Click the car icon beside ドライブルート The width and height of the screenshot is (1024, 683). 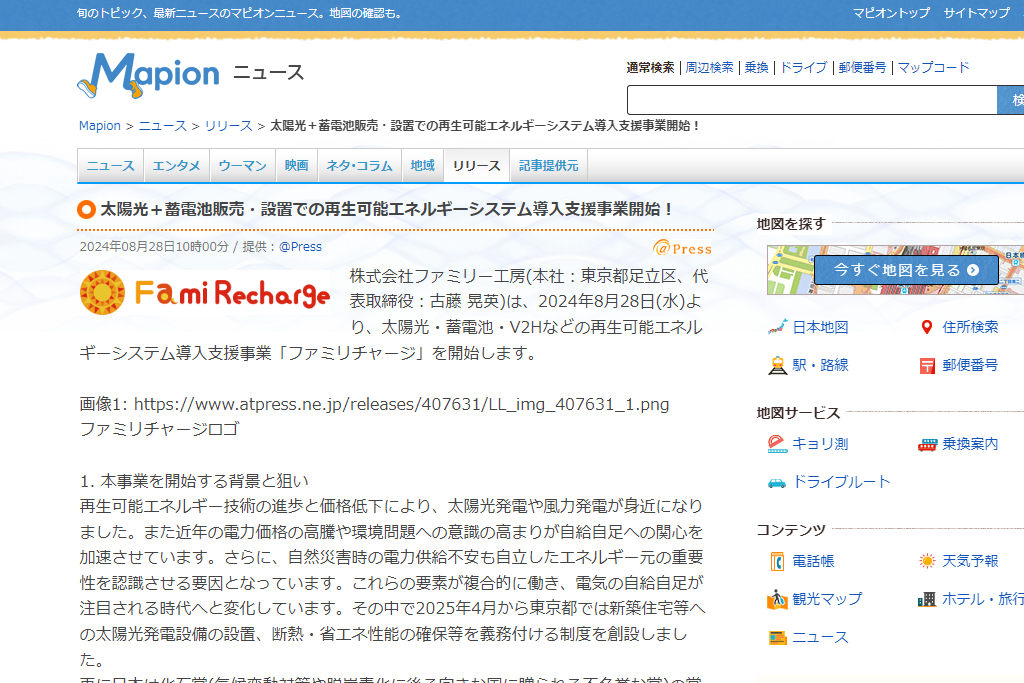pyautogui.click(x=777, y=483)
